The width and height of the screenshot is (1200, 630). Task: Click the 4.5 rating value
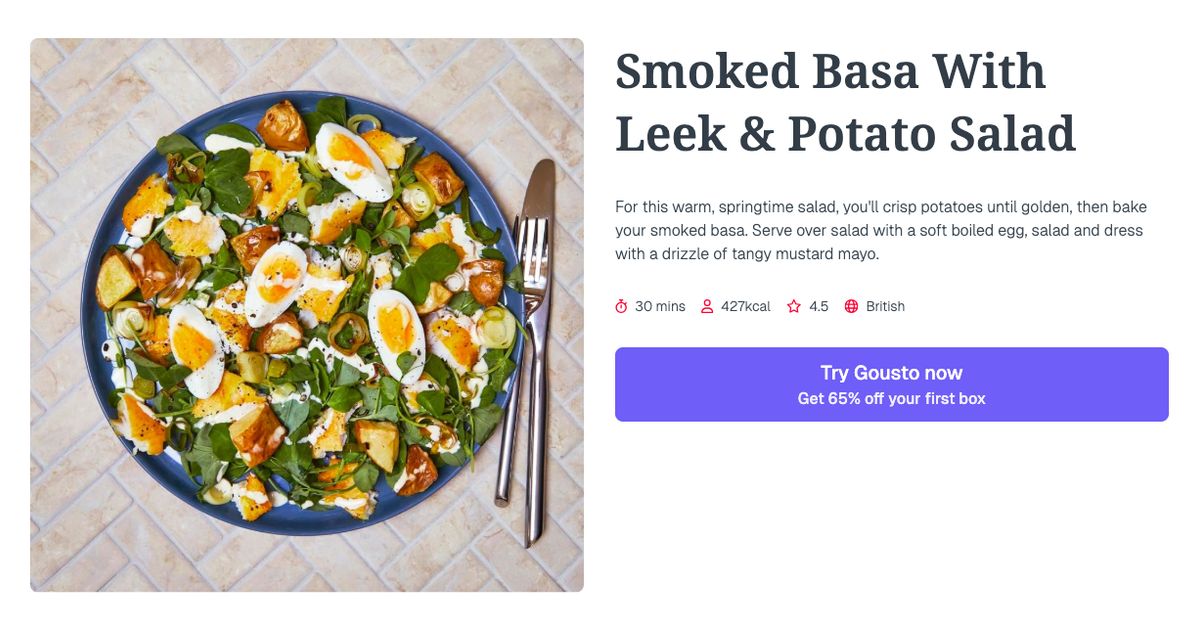click(819, 306)
